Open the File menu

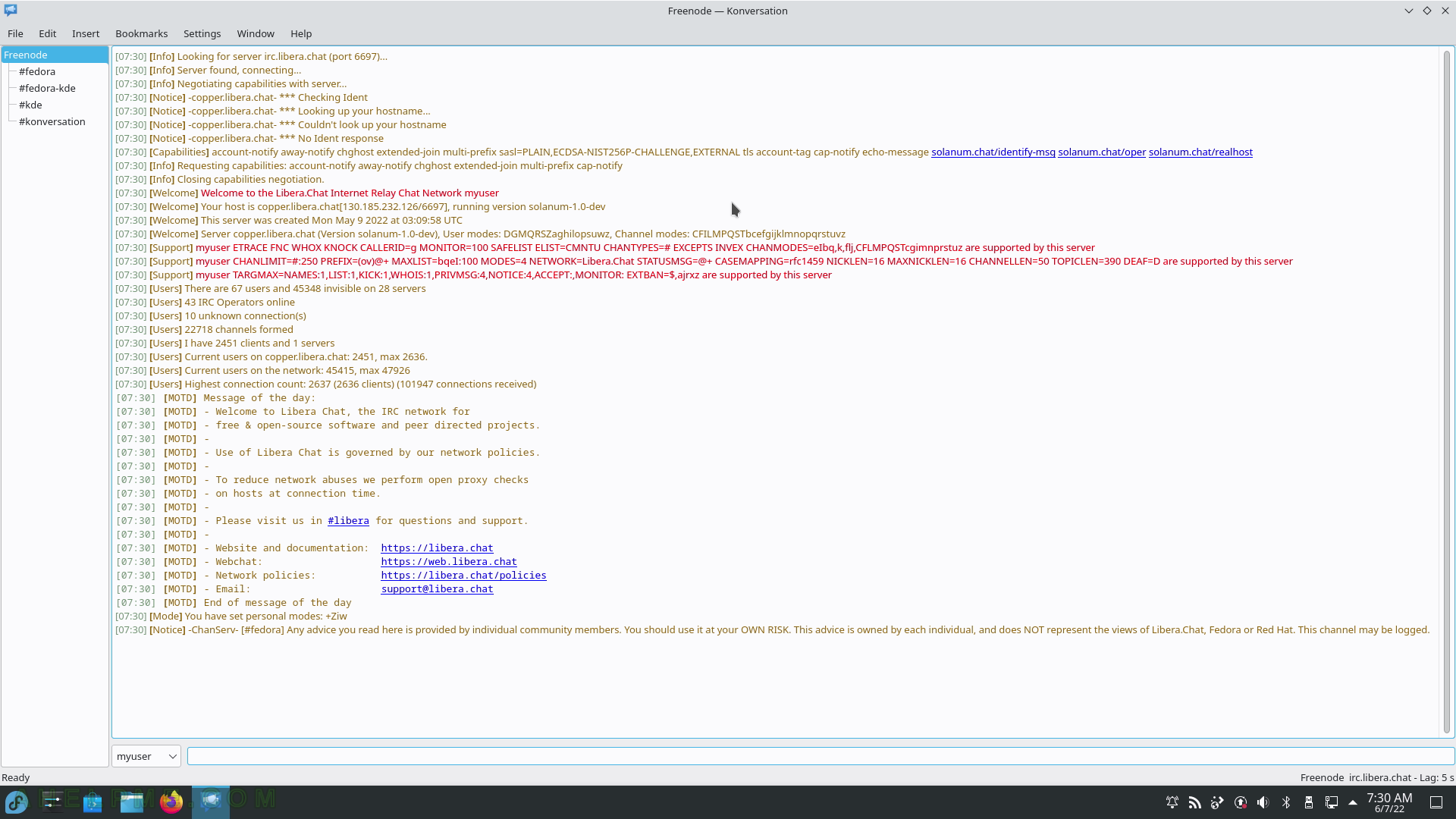click(x=15, y=33)
